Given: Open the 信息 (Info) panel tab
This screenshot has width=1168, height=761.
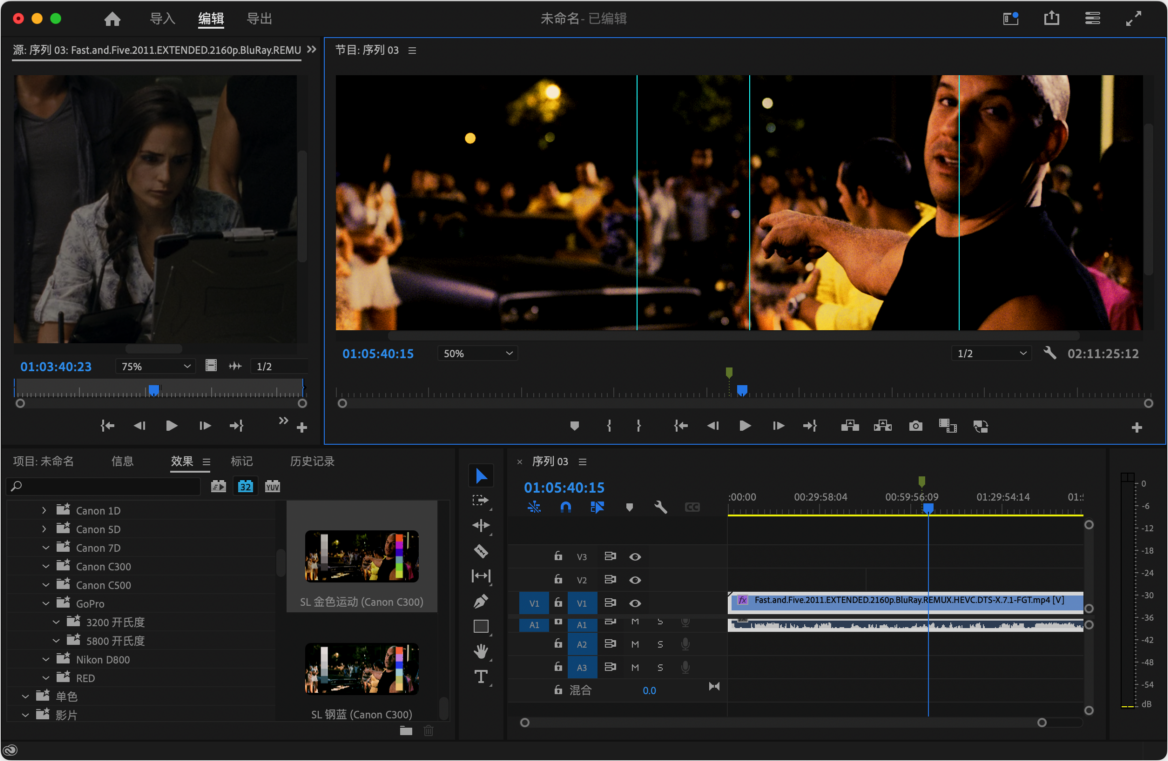Looking at the screenshot, I should [122, 461].
